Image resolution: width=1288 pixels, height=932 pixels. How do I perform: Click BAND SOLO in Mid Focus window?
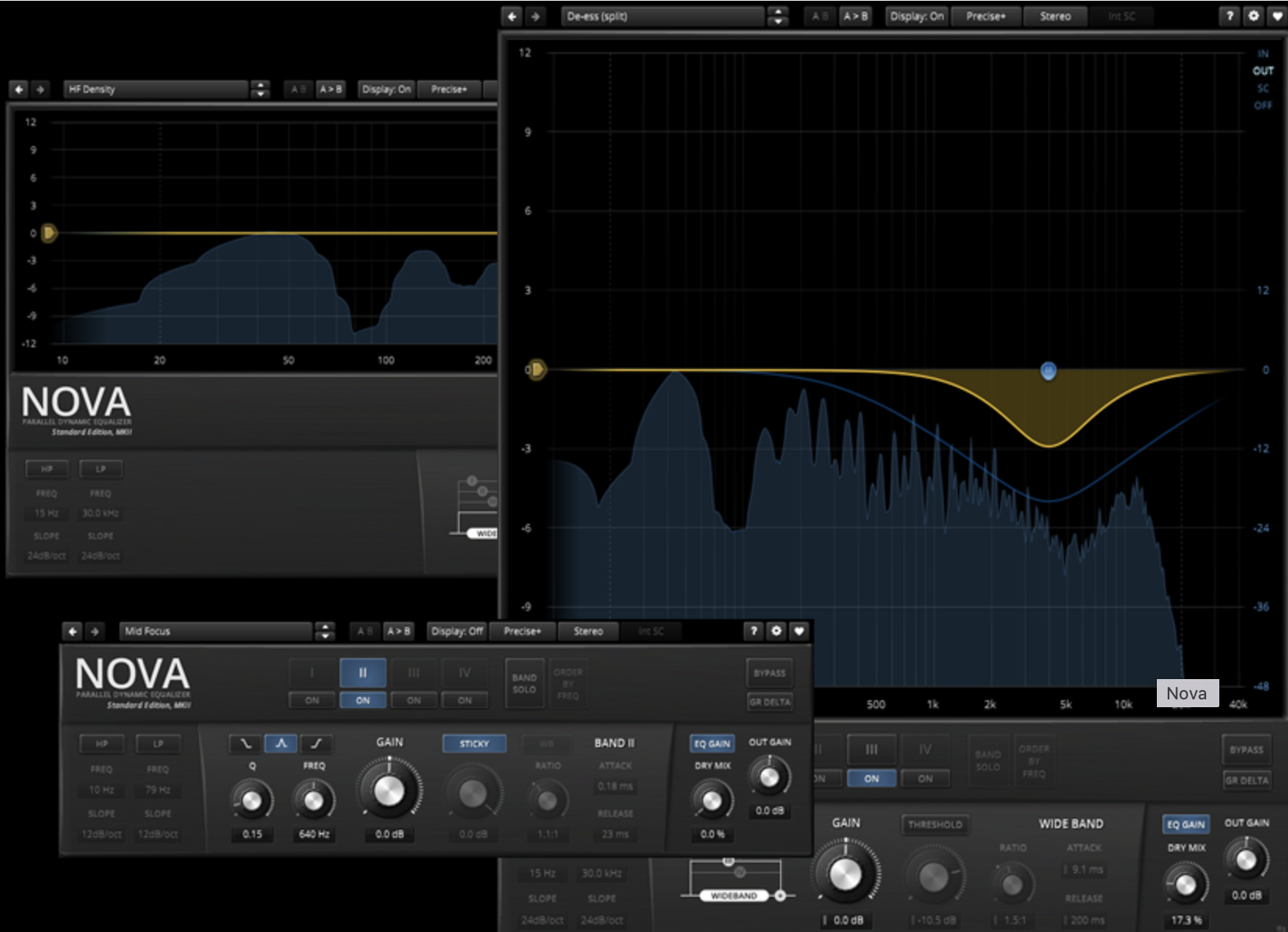point(525,683)
